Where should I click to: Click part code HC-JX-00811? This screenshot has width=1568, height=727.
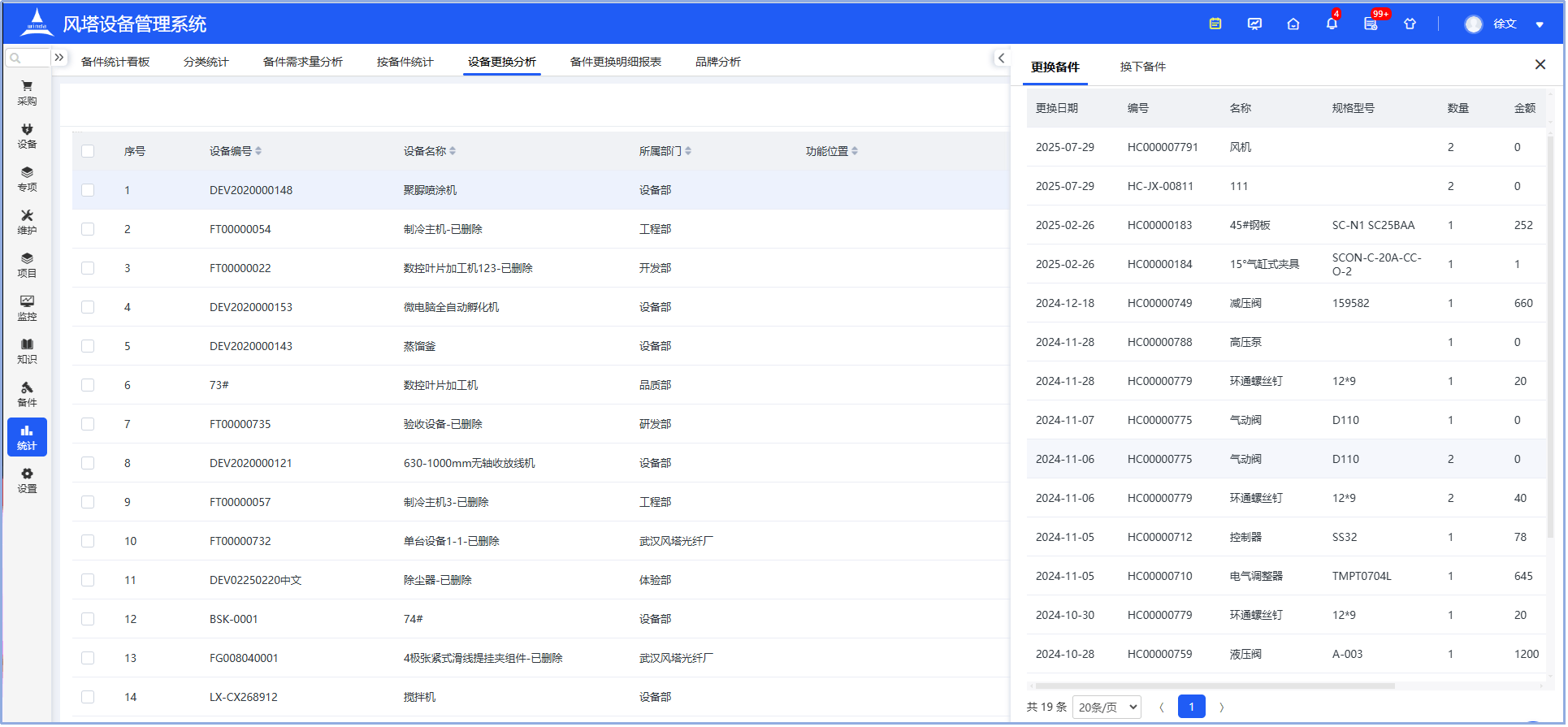click(x=1160, y=186)
